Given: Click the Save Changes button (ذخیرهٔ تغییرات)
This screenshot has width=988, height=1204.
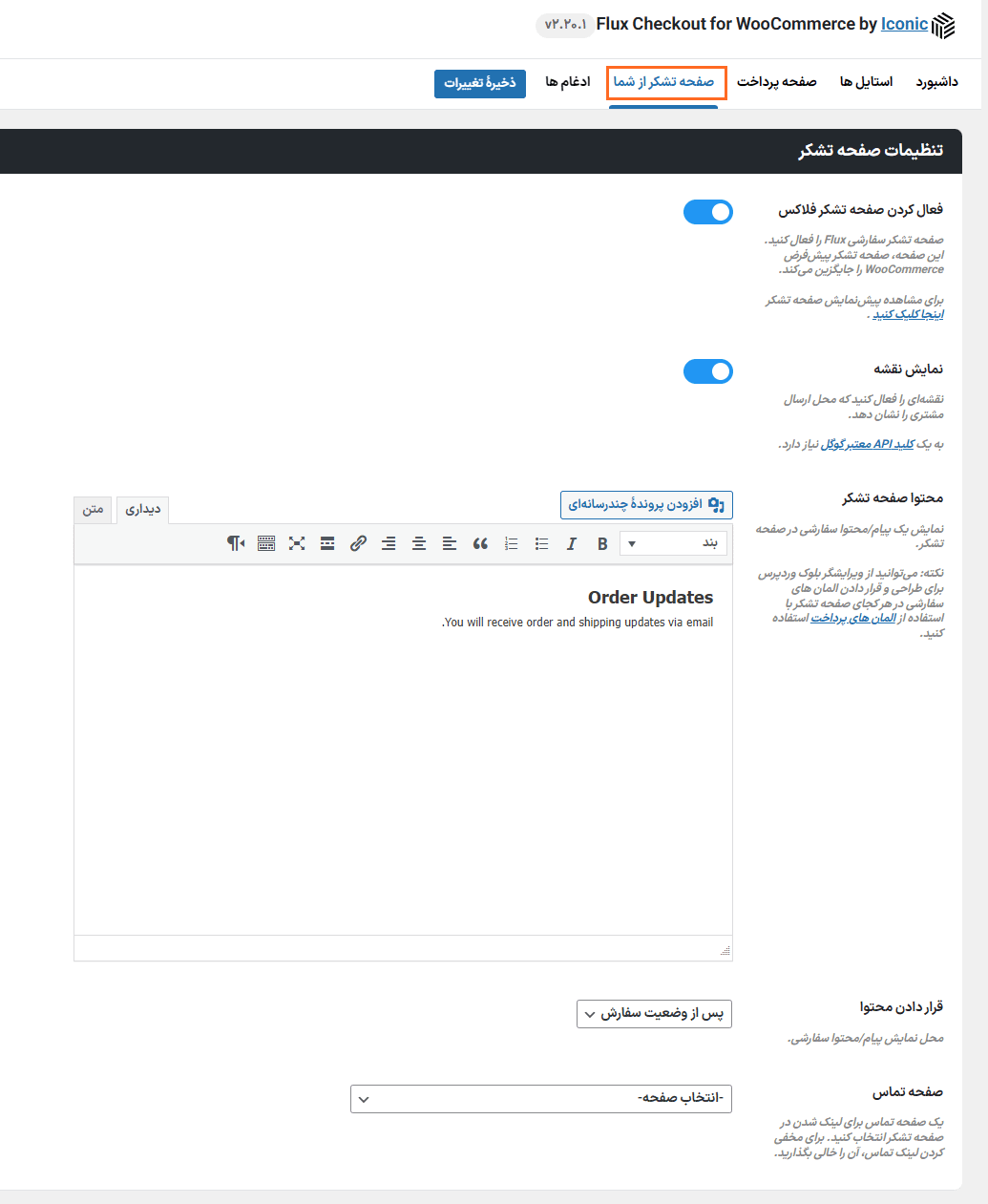Looking at the screenshot, I should tap(480, 83).
